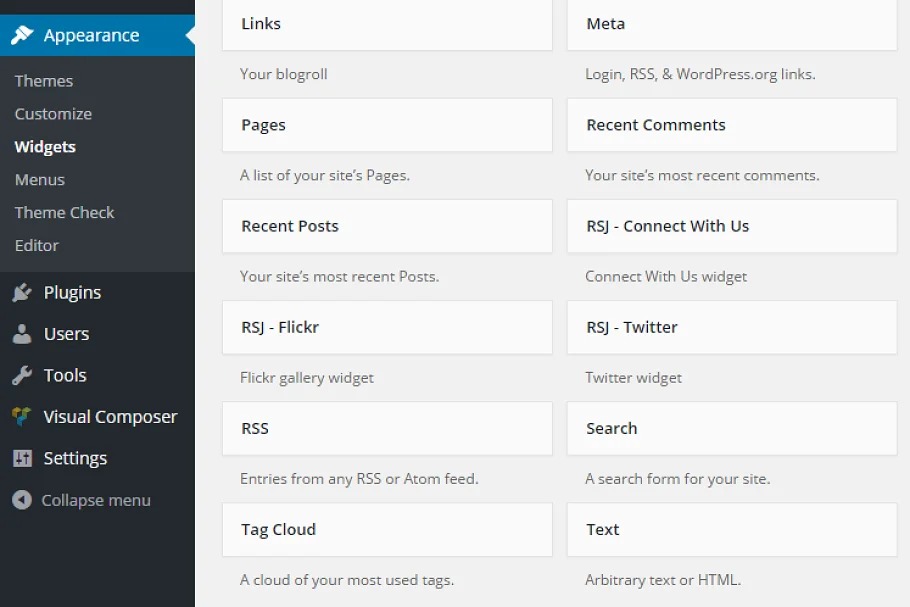This screenshot has width=910, height=607.
Task: Expand the RSJ - Flickr widget
Action: click(386, 327)
